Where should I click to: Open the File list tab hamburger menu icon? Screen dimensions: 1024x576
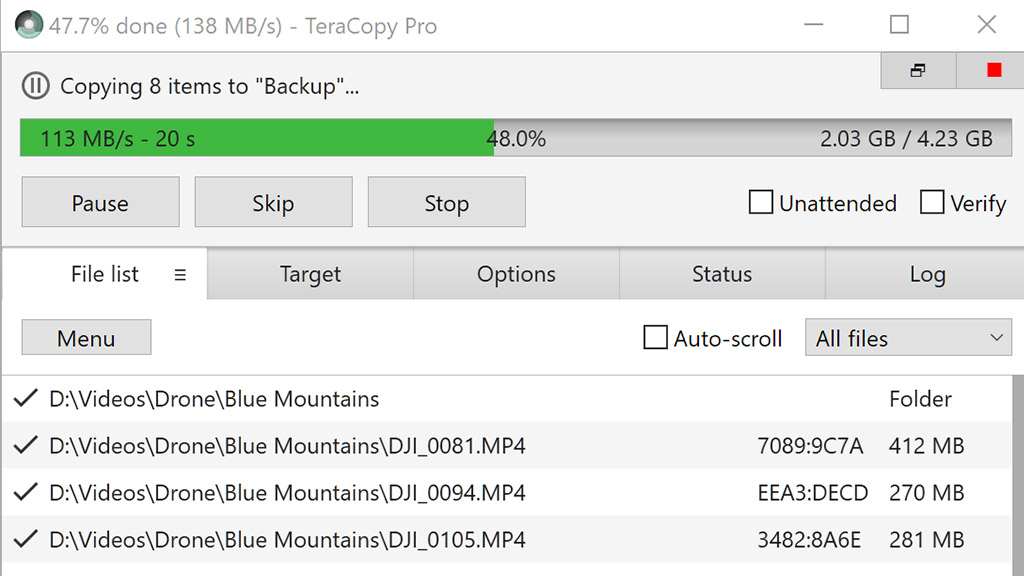coord(180,275)
